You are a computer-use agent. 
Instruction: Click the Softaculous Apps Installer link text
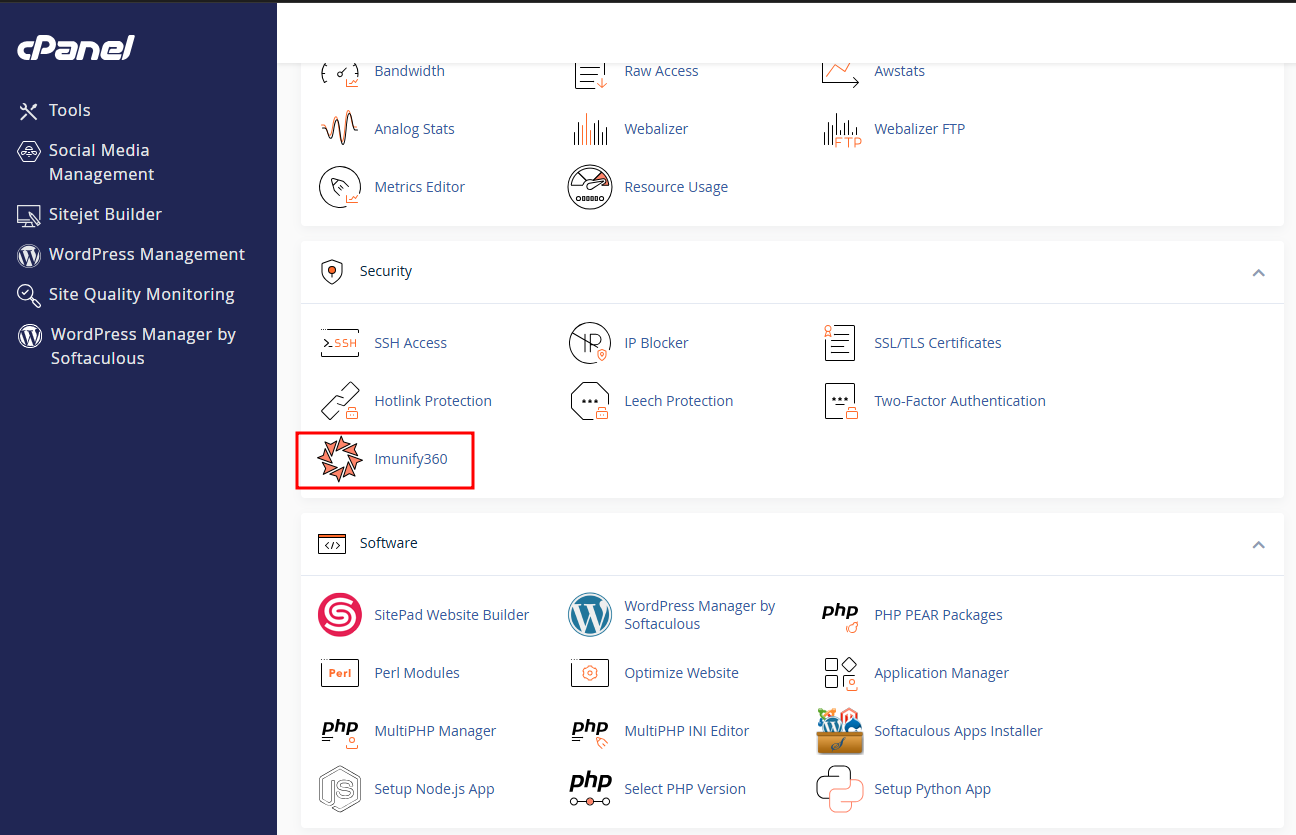(x=958, y=731)
